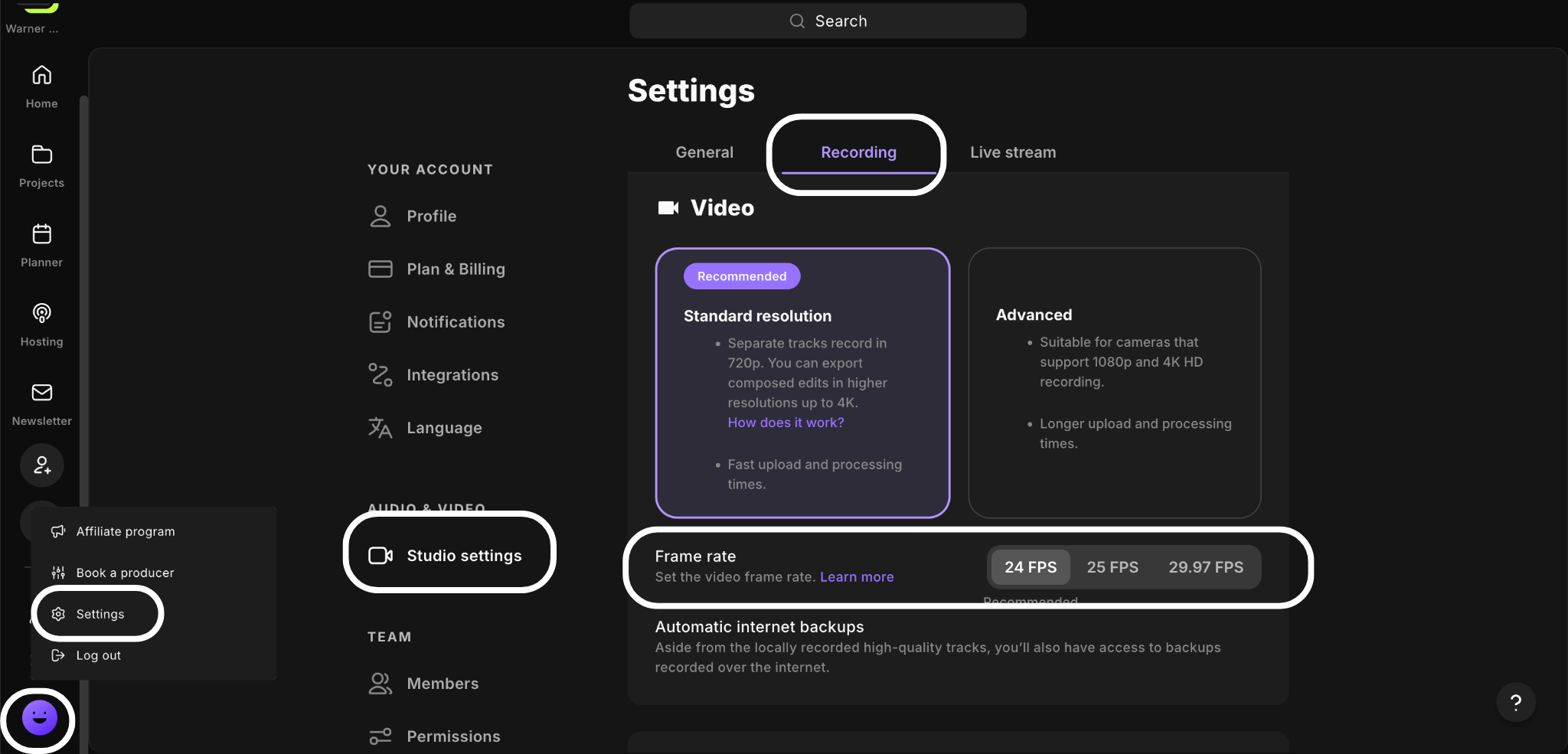Open the help question mark button
This screenshot has width=1568, height=754.
tap(1516, 702)
